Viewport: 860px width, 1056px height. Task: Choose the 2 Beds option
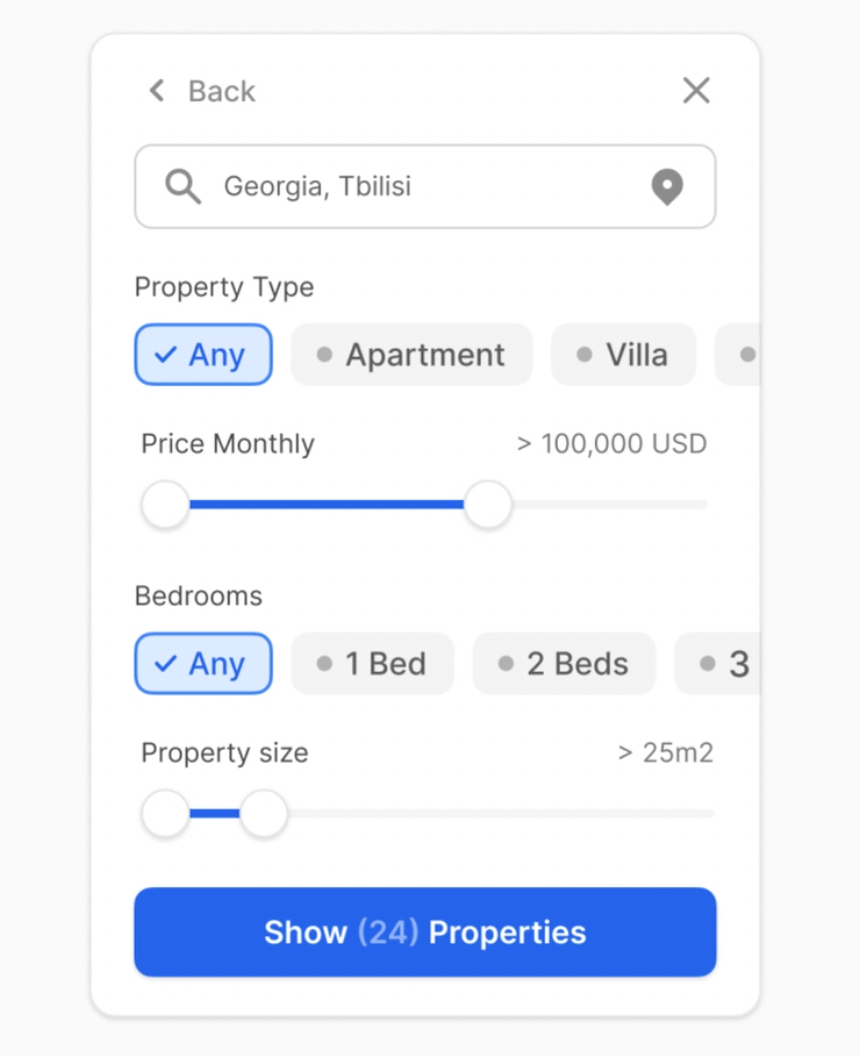(564, 664)
